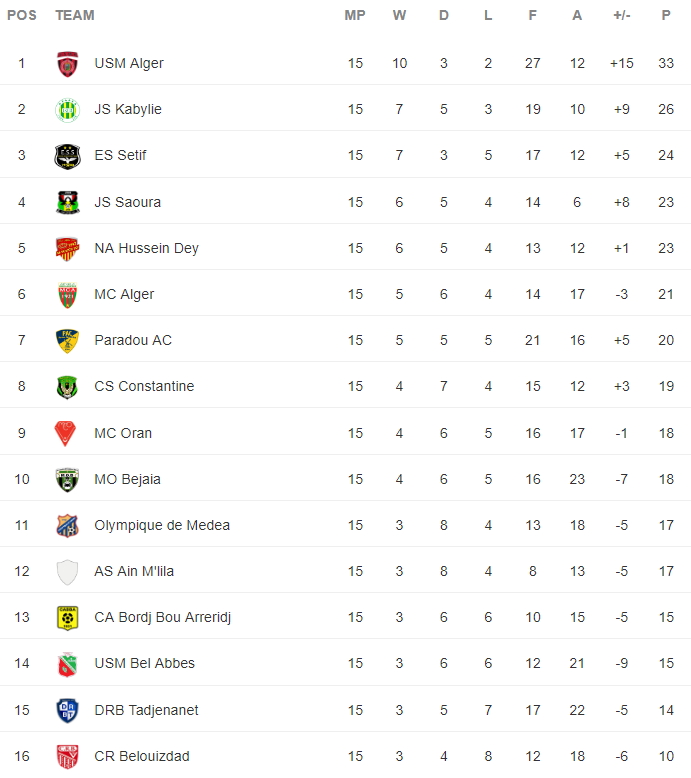
Task: Click the ES Setif black shield logo
Action: [67, 156]
